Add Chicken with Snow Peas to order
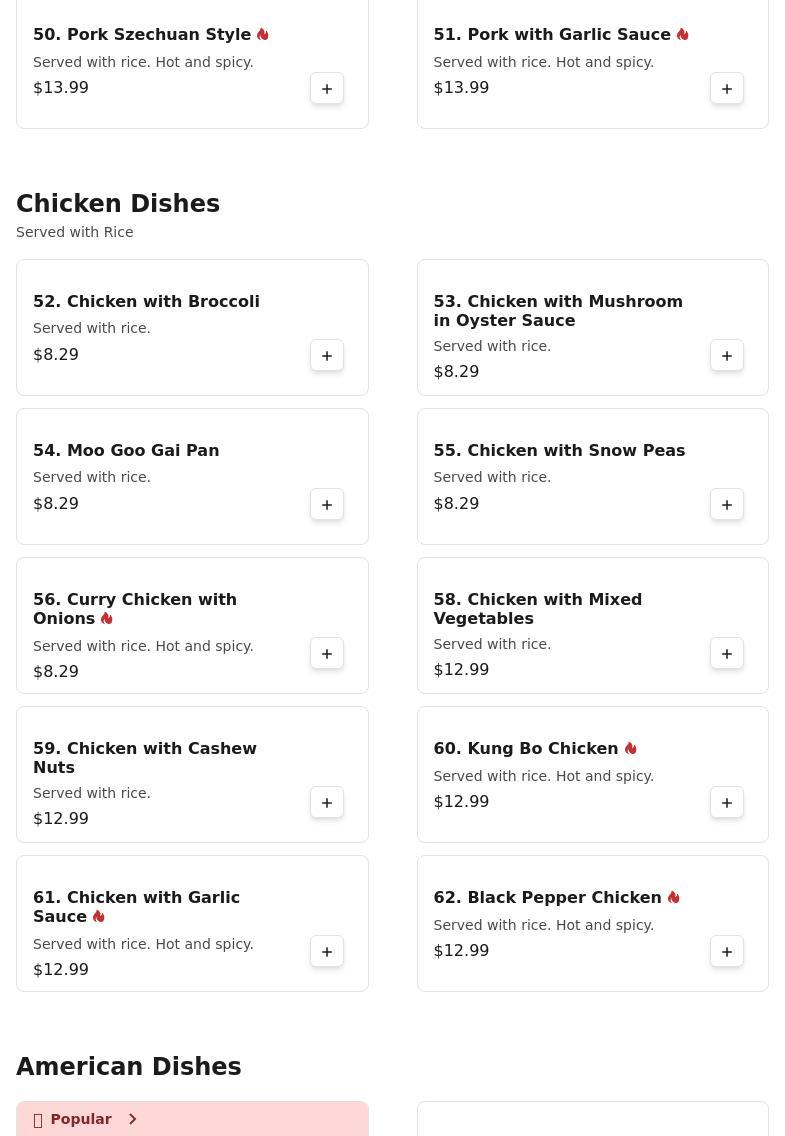 coord(727,505)
